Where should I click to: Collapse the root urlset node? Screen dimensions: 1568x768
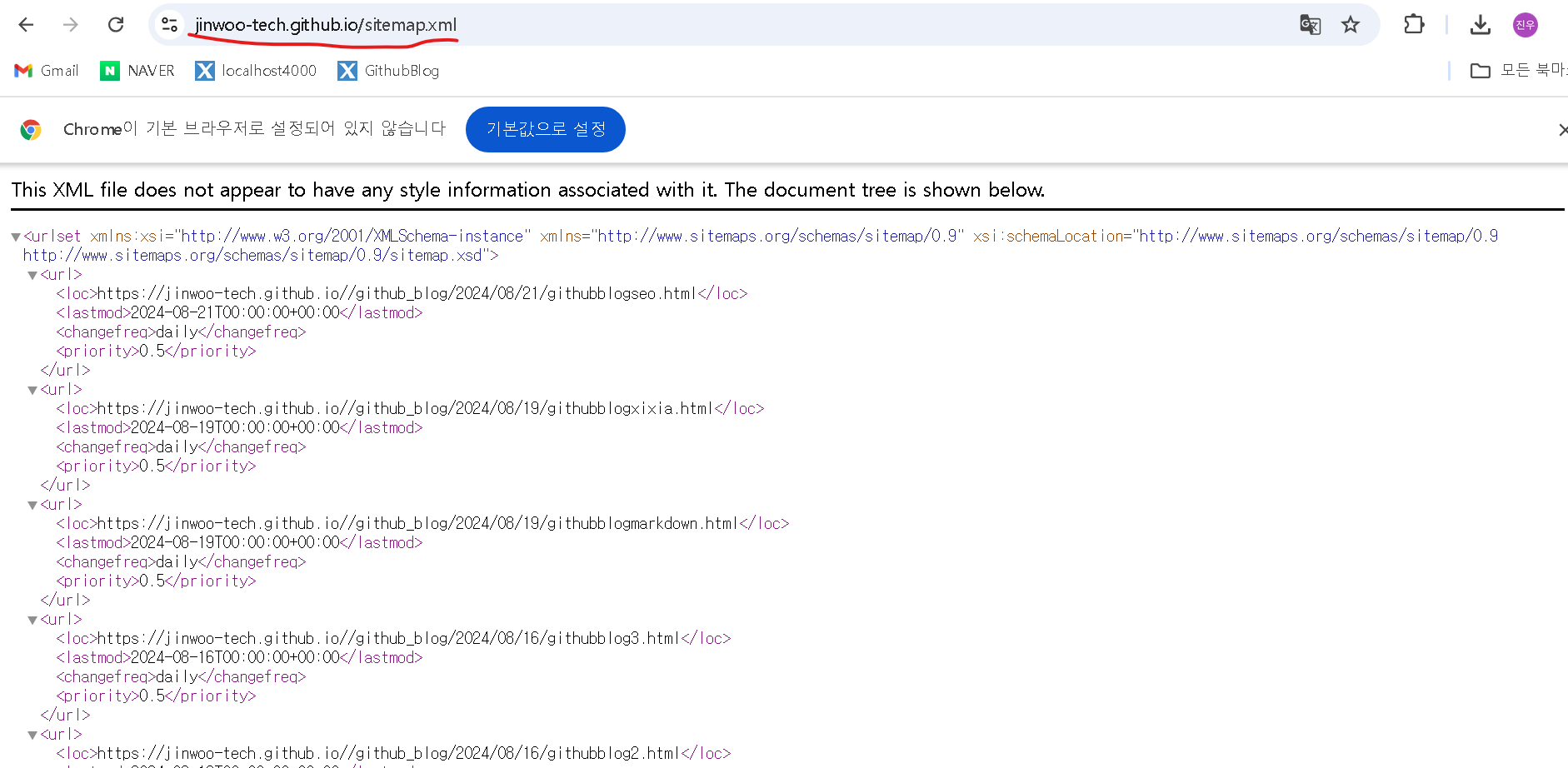[15, 237]
